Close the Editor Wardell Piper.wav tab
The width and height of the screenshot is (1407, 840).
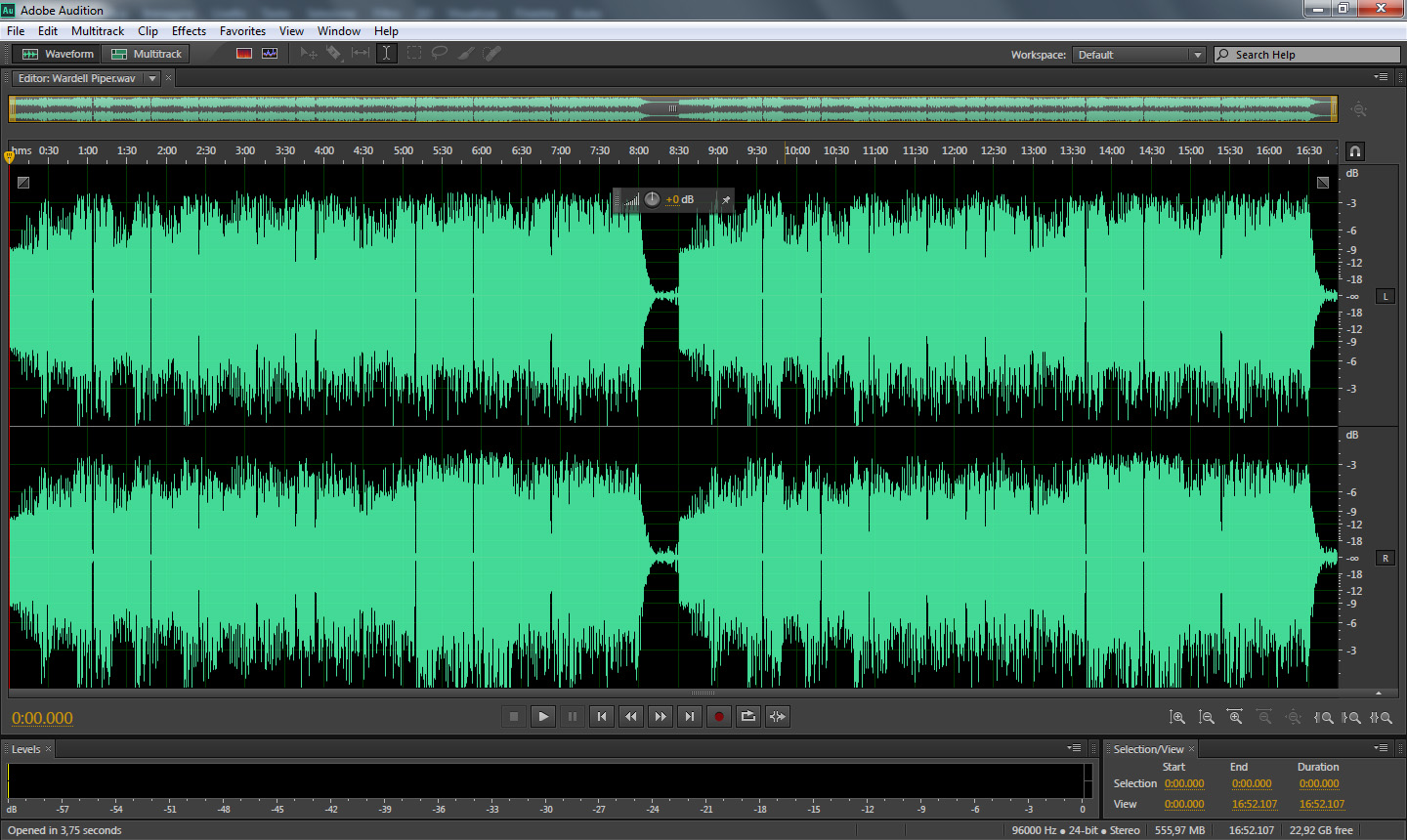pyautogui.click(x=168, y=78)
